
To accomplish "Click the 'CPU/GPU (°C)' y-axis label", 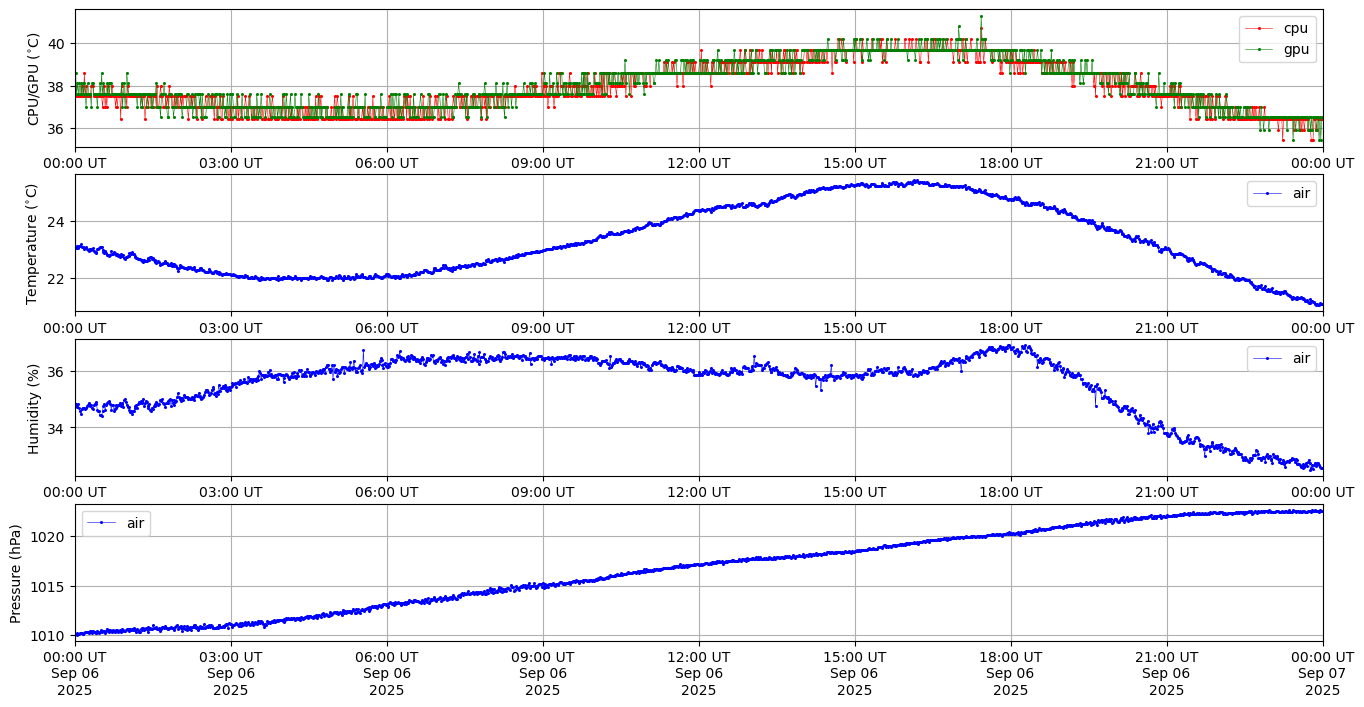I will point(34,79).
